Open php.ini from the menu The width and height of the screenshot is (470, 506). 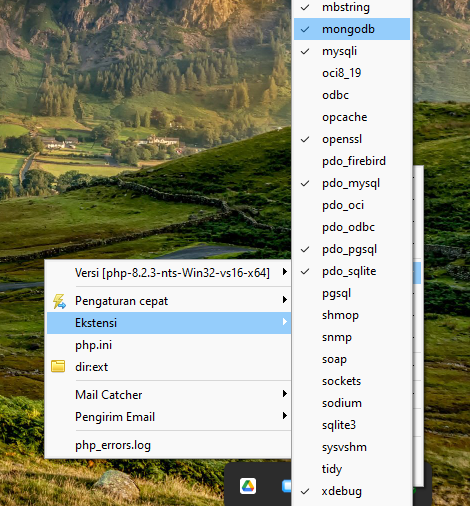169,345
